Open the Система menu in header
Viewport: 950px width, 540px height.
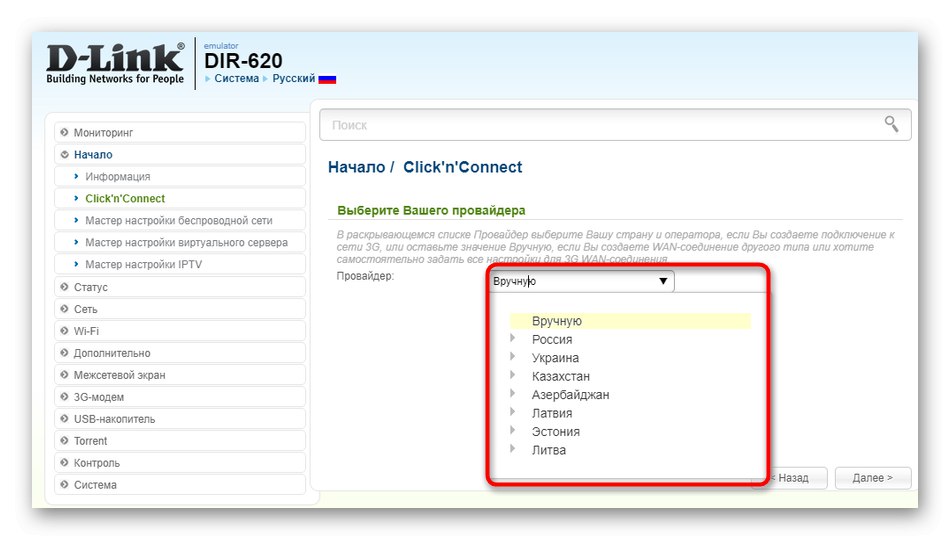pyautogui.click(x=236, y=78)
